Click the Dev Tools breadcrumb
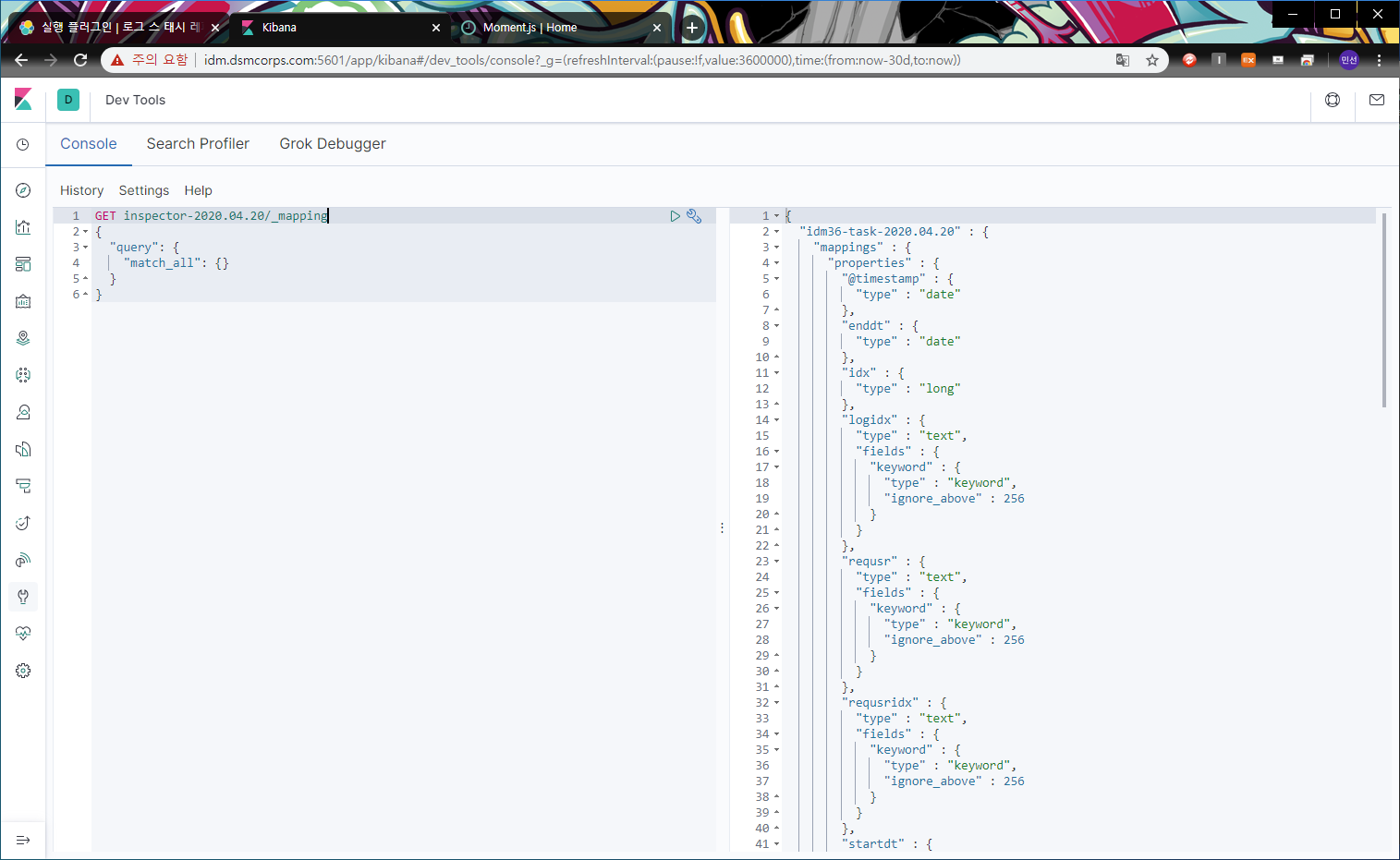1400x860 pixels. (136, 100)
